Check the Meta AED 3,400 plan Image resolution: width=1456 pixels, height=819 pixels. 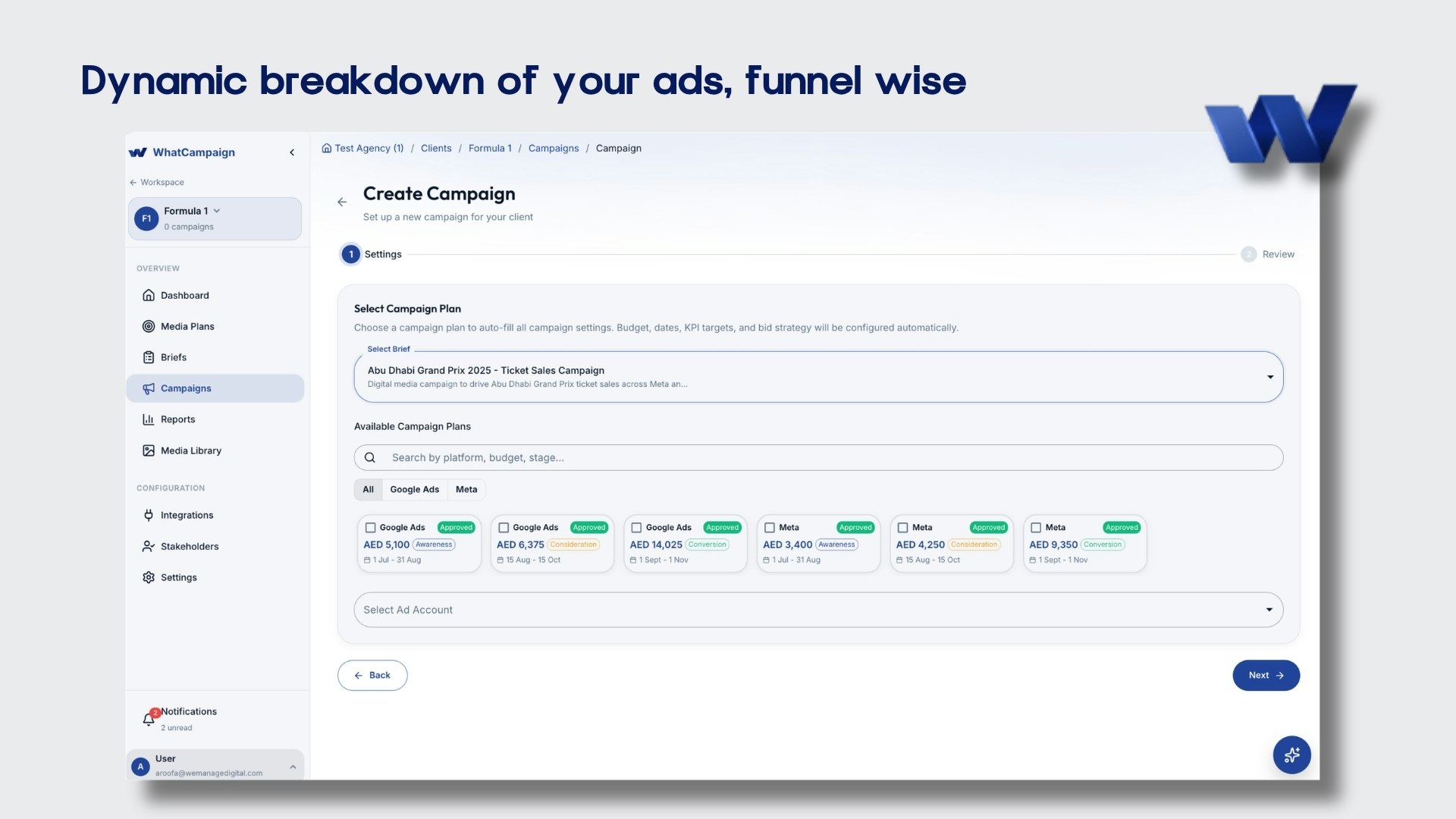[x=770, y=527]
